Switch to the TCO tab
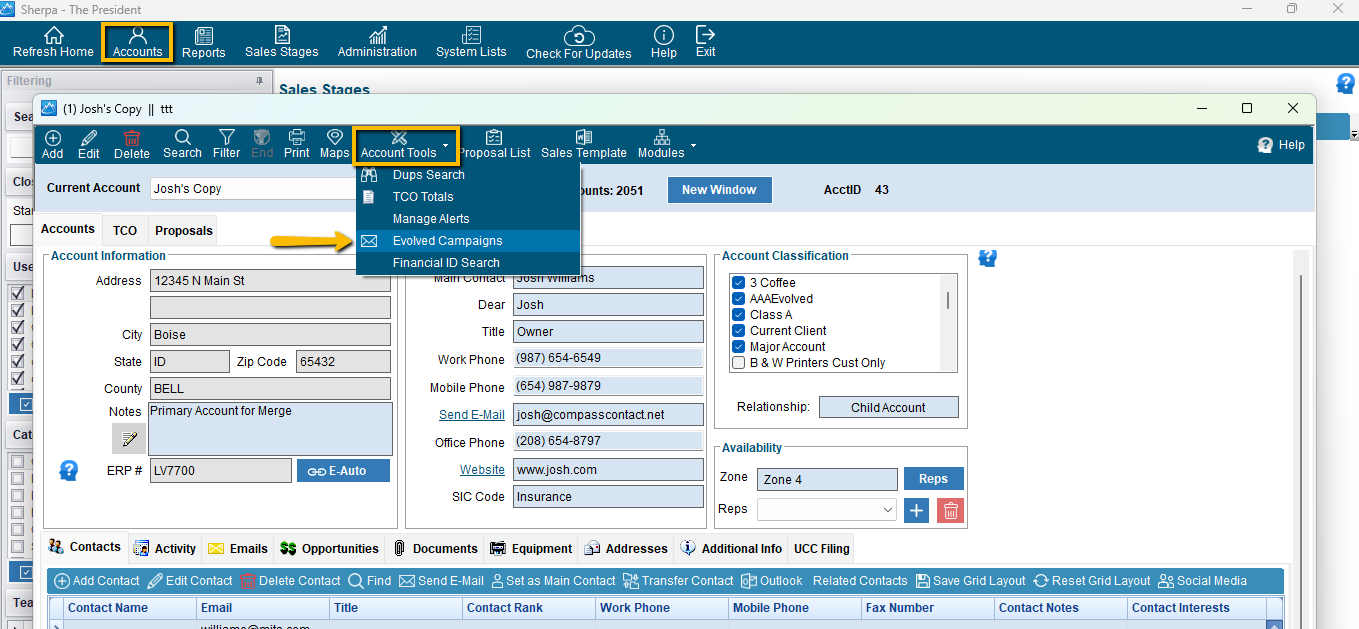The width and height of the screenshot is (1359, 629). (125, 231)
